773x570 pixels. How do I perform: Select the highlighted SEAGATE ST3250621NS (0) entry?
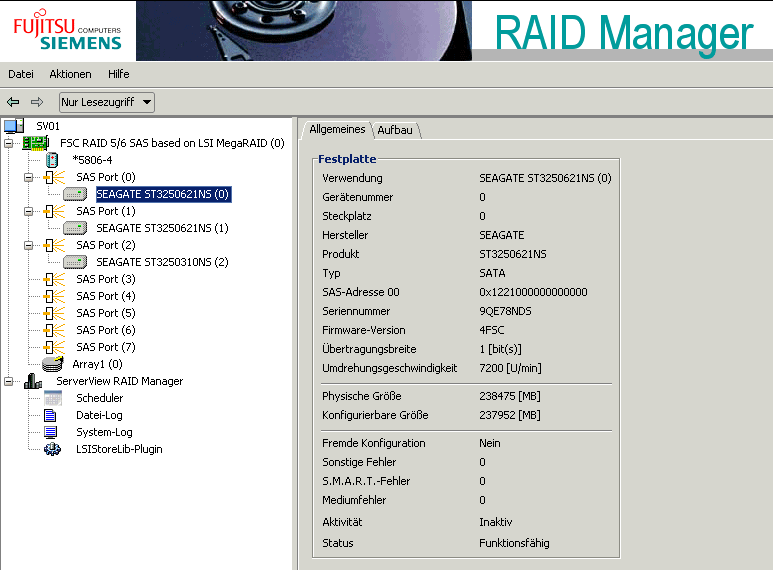click(163, 194)
